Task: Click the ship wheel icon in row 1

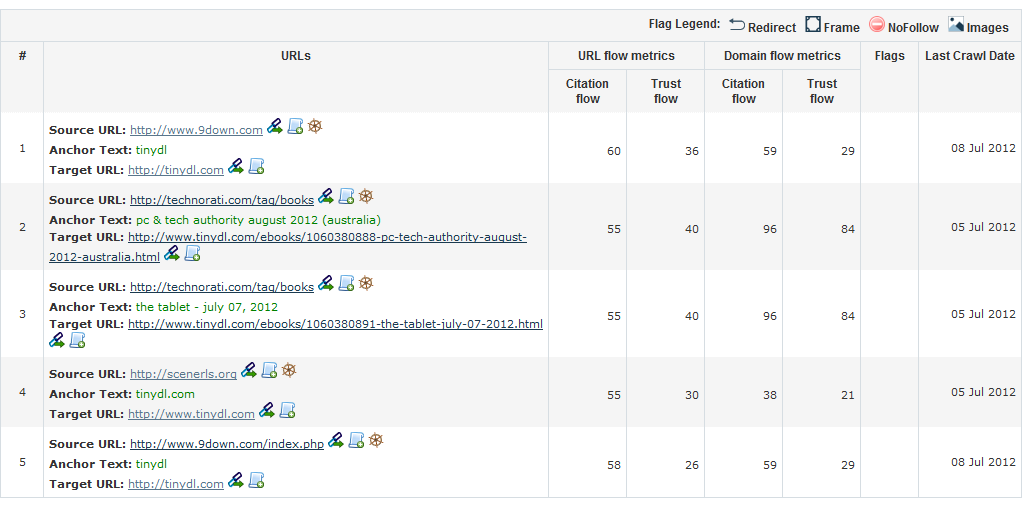Action: 315,126
